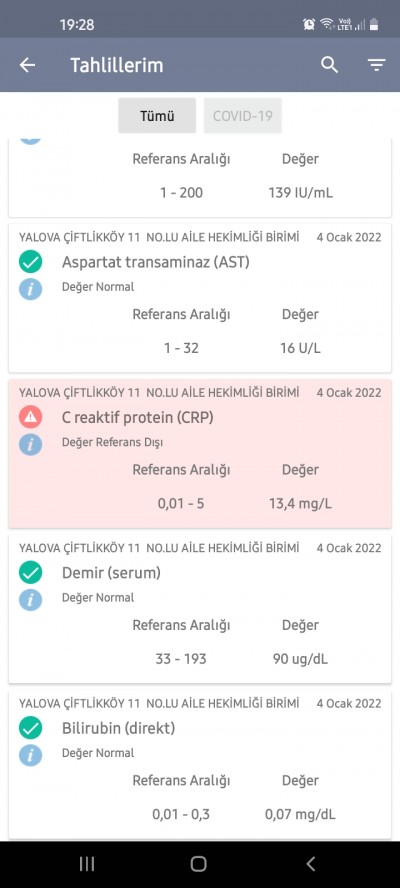
Task: Tap info icon for Bilirubin (direkt)
Action: (x=31, y=755)
